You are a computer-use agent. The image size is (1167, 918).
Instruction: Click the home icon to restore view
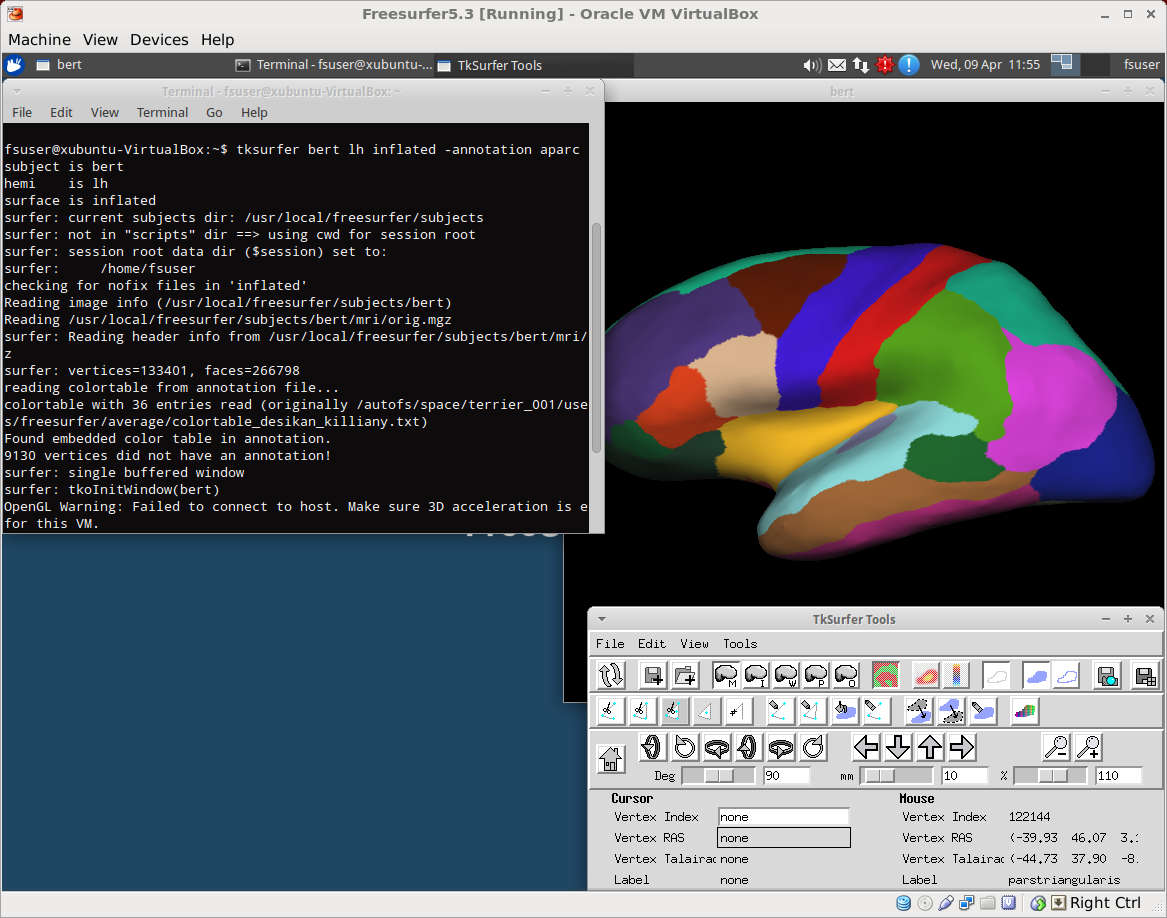coord(610,759)
